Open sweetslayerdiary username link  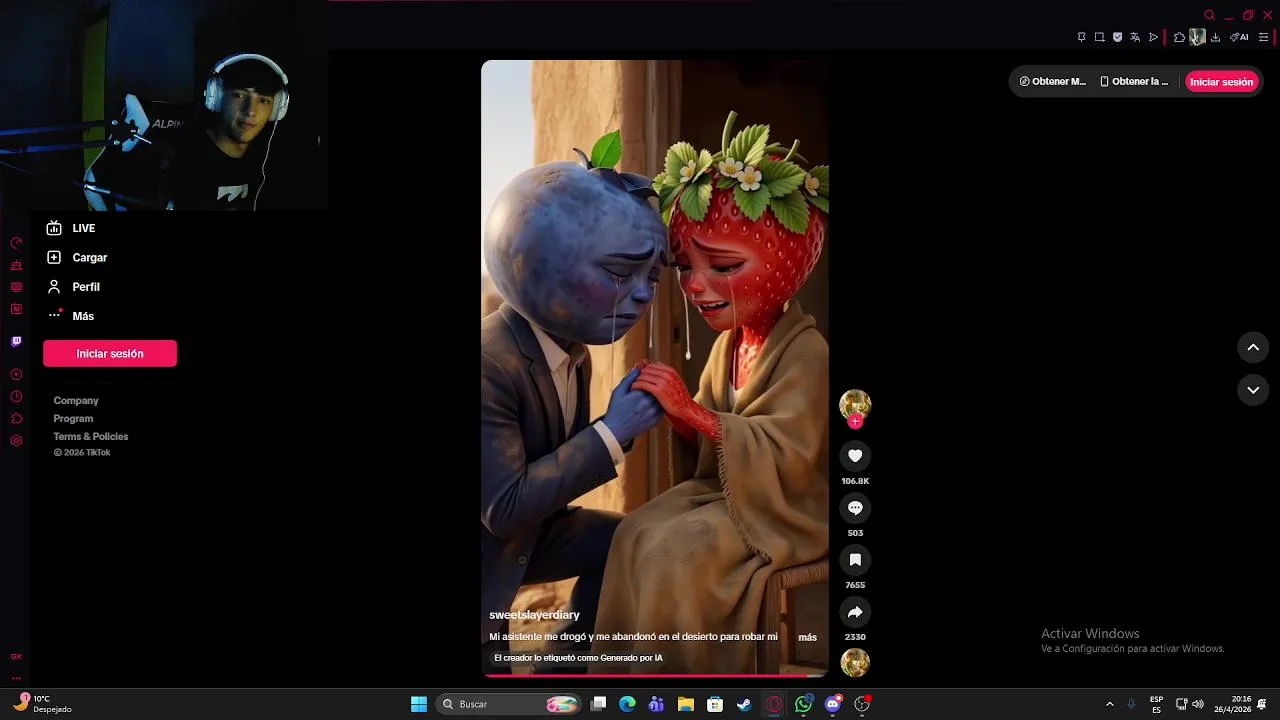[x=534, y=615]
